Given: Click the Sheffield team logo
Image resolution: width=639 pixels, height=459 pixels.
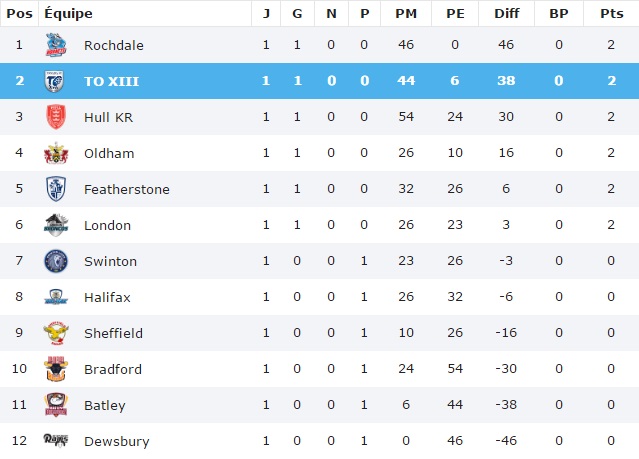Looking at the screenshot, I should click(55, 333).
